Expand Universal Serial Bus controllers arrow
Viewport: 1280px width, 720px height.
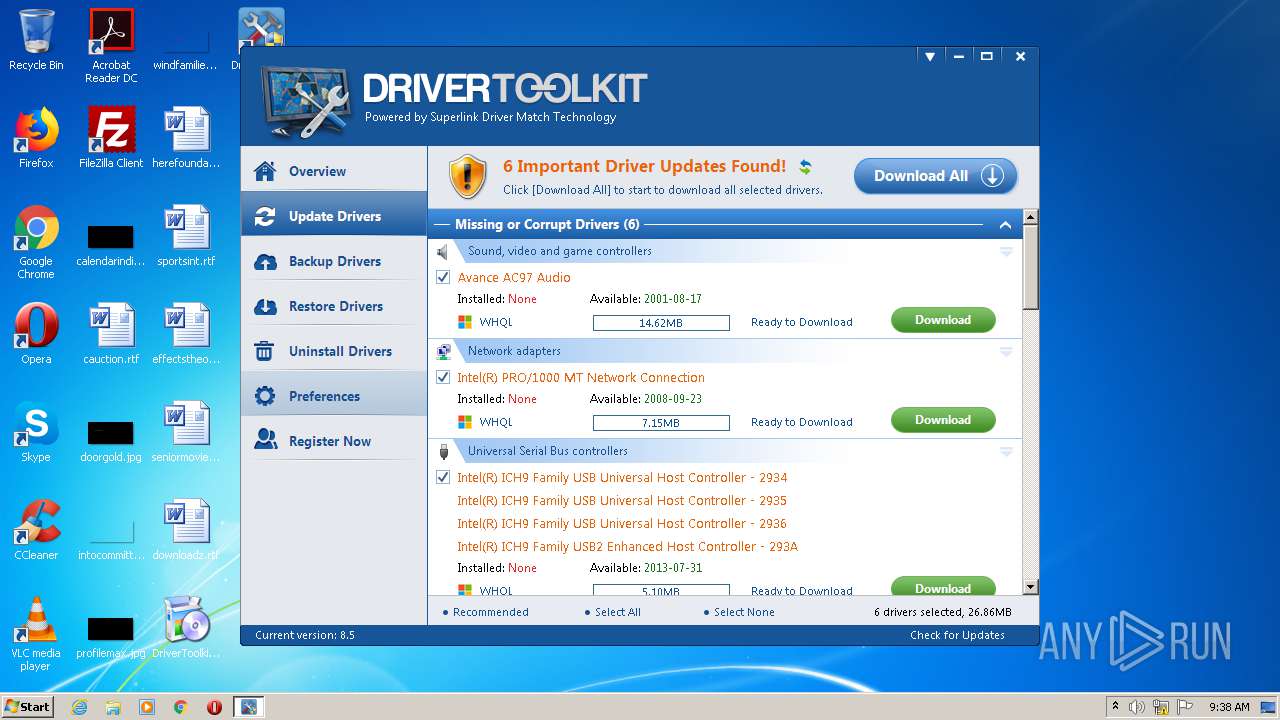click(1006, 452)
